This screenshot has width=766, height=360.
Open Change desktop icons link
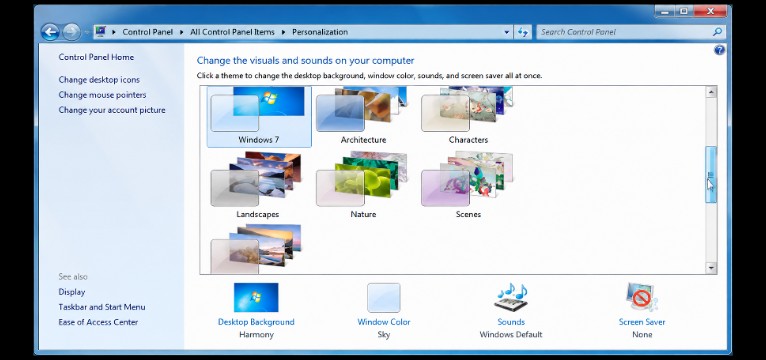[x=99, y=80]
